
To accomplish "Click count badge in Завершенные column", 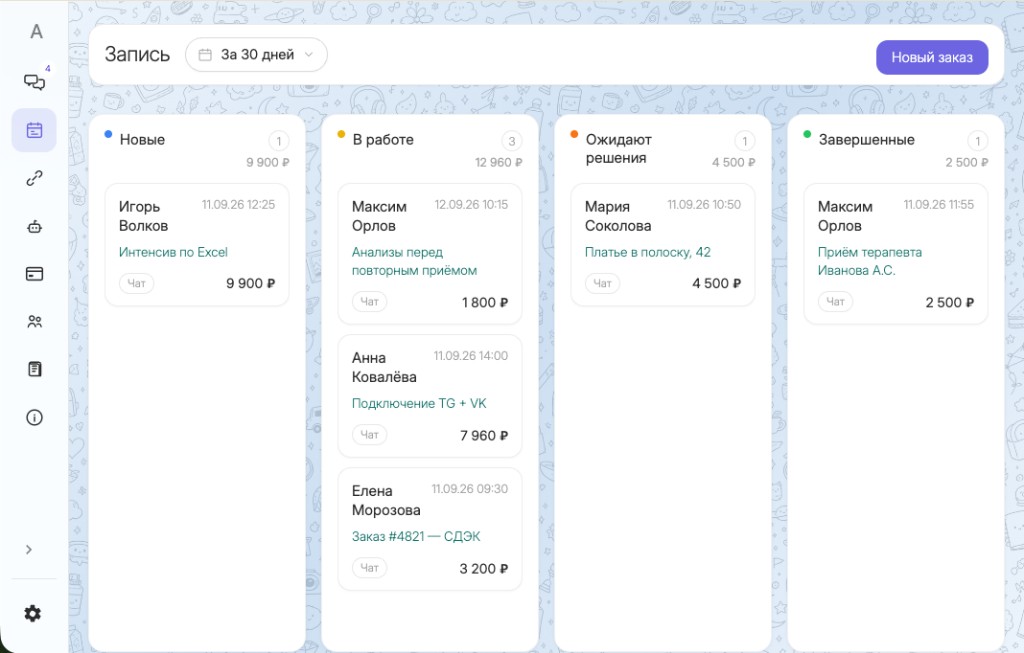I will pyautogui.click(x=978, y=141).
